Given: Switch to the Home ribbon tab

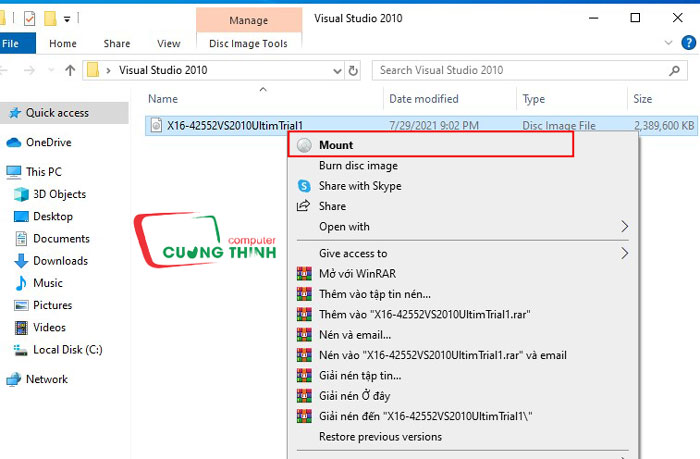Looking at the screenshot, I should (x=63, y=44).
